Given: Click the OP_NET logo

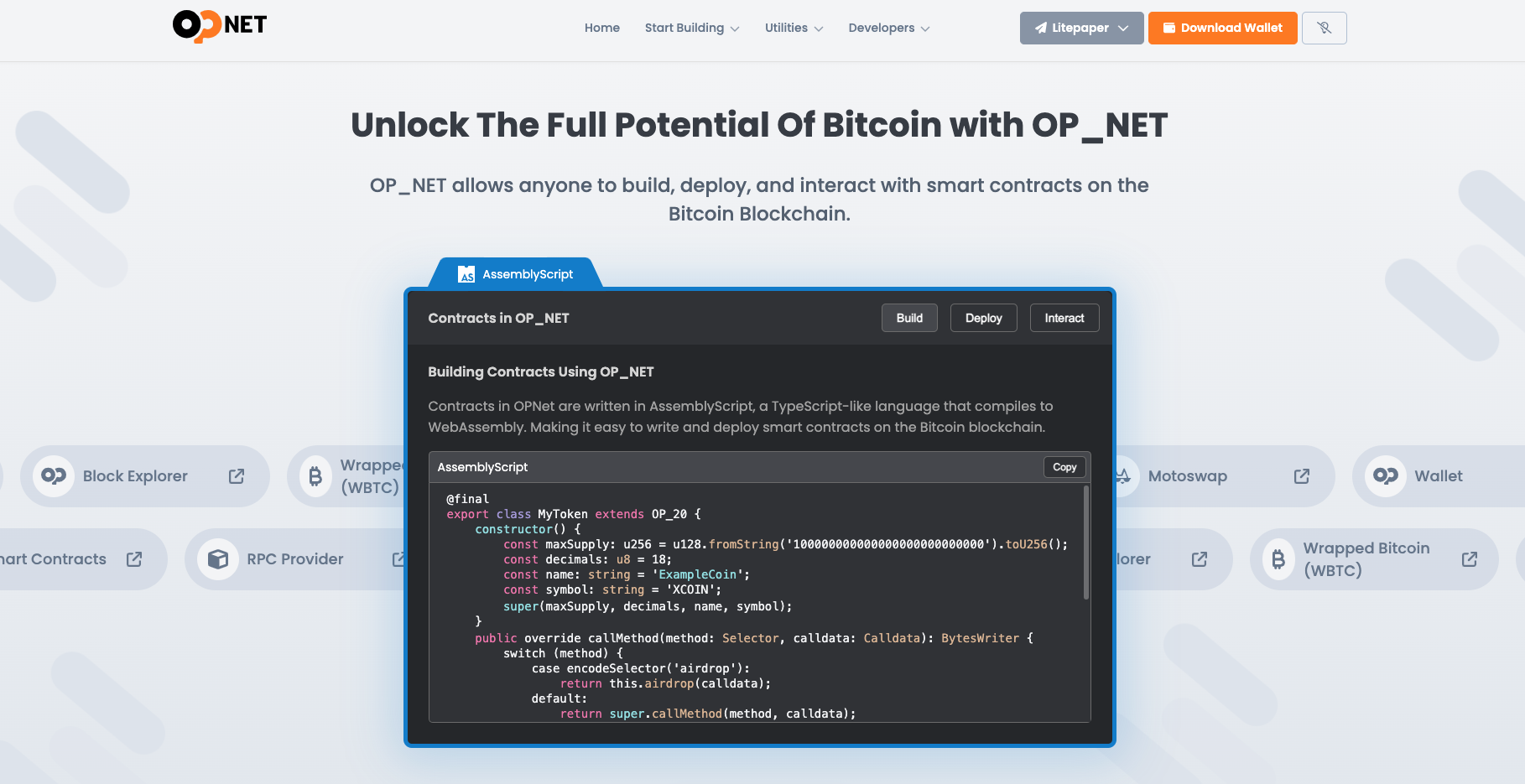Looking at the screenshot, I should (x=220, y=26).
